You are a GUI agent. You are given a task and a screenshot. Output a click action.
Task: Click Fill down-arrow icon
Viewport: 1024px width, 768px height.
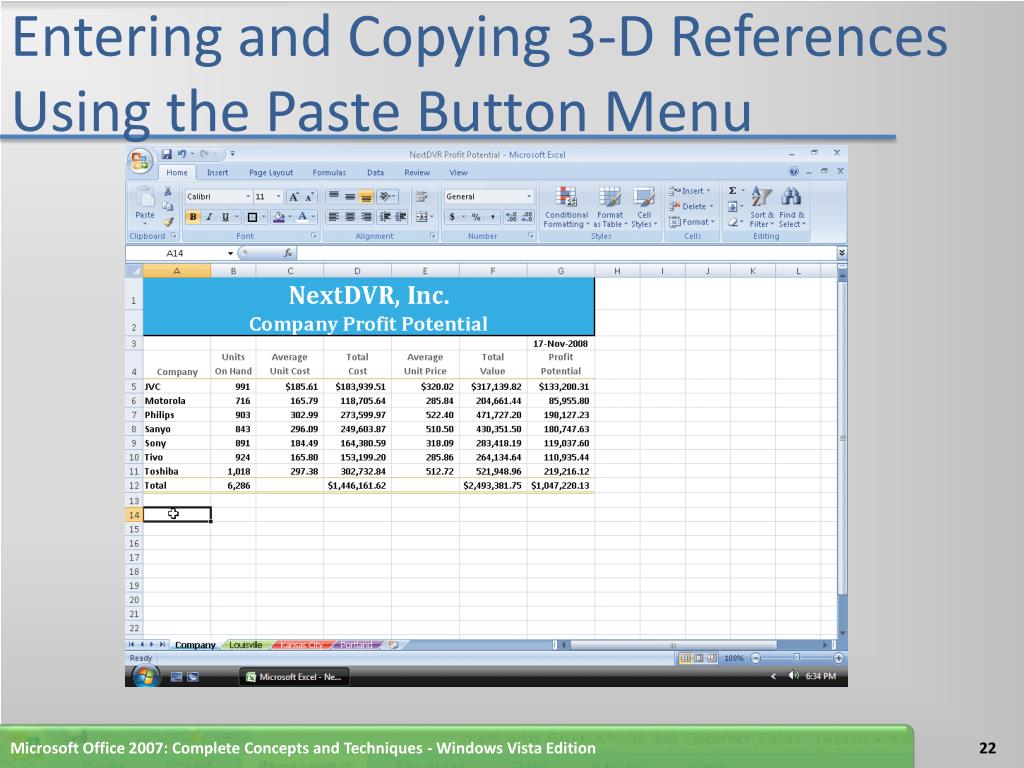733,206
